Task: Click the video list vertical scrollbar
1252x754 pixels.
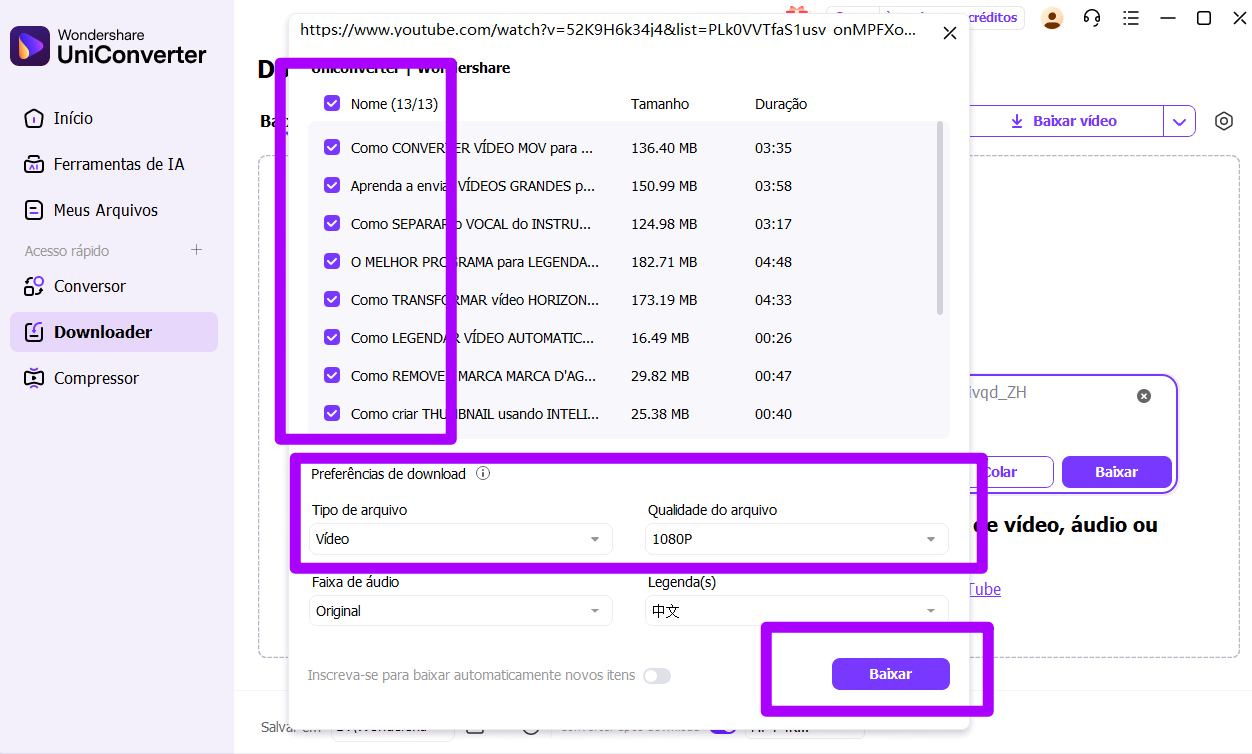Action: (x=940, y=218)
